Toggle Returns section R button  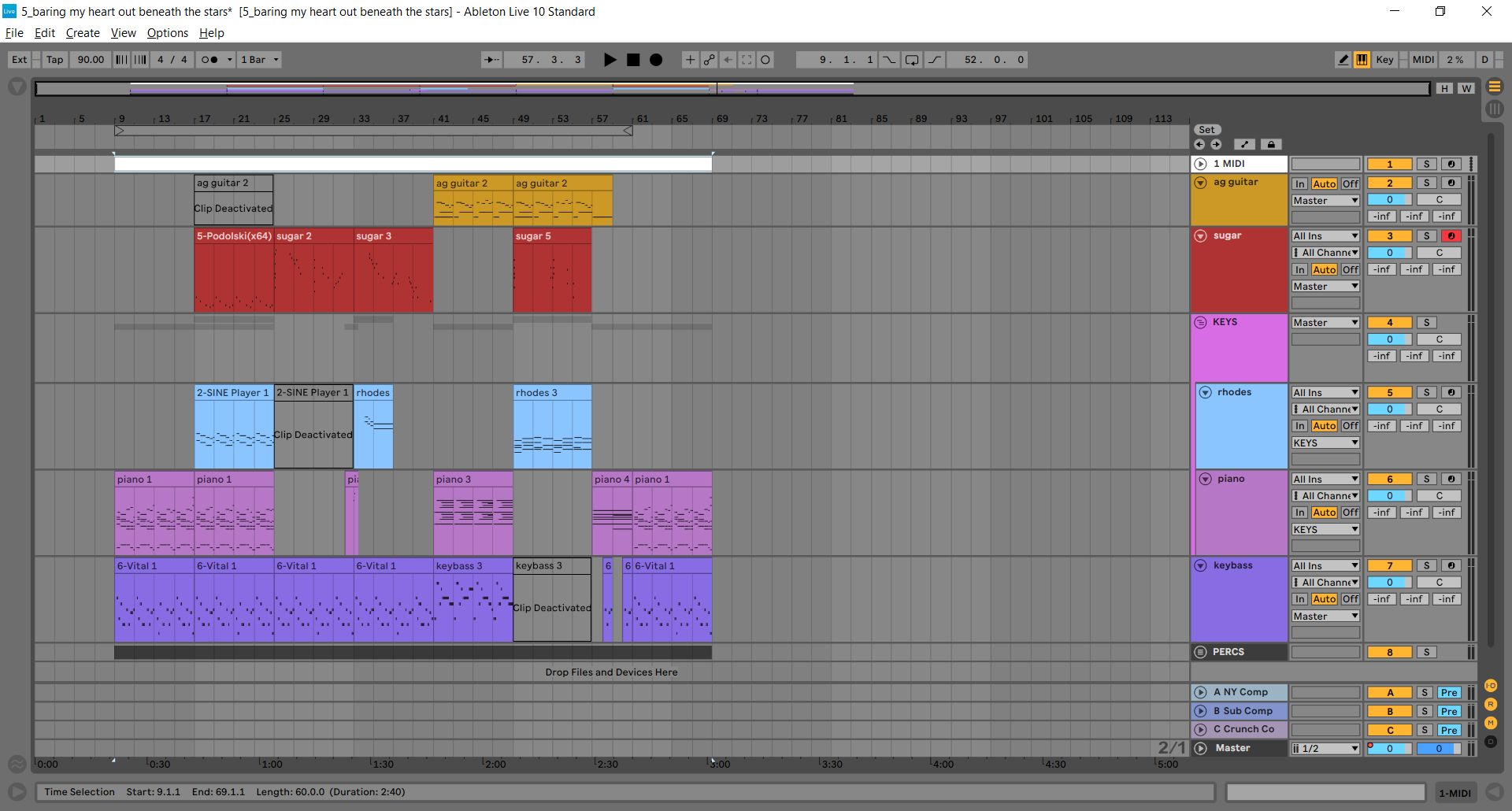(1491, 705)
